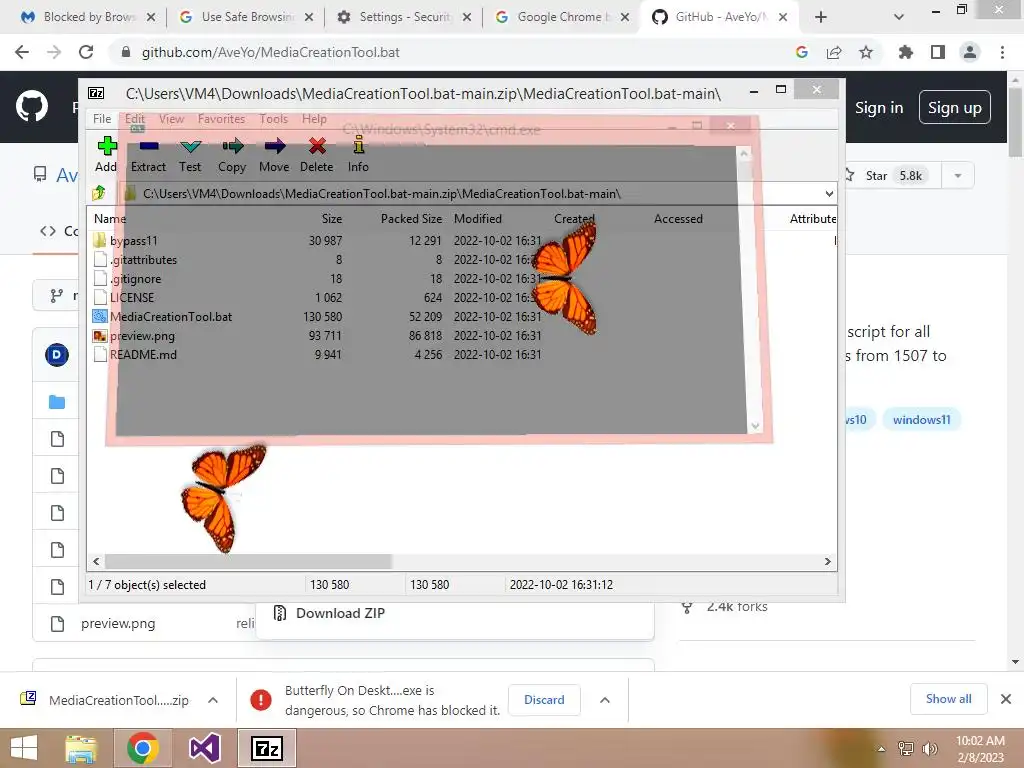Screen dimensions: 1024x768
Task: Open the Chrome profile avatar
Action: coord(970,52)
